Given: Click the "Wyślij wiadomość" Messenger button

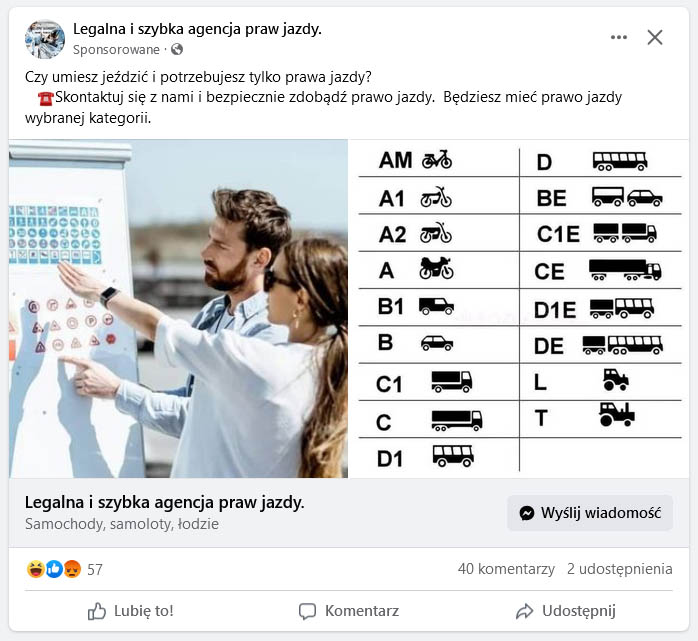Looking at the screenshot, I should (590, 512).
